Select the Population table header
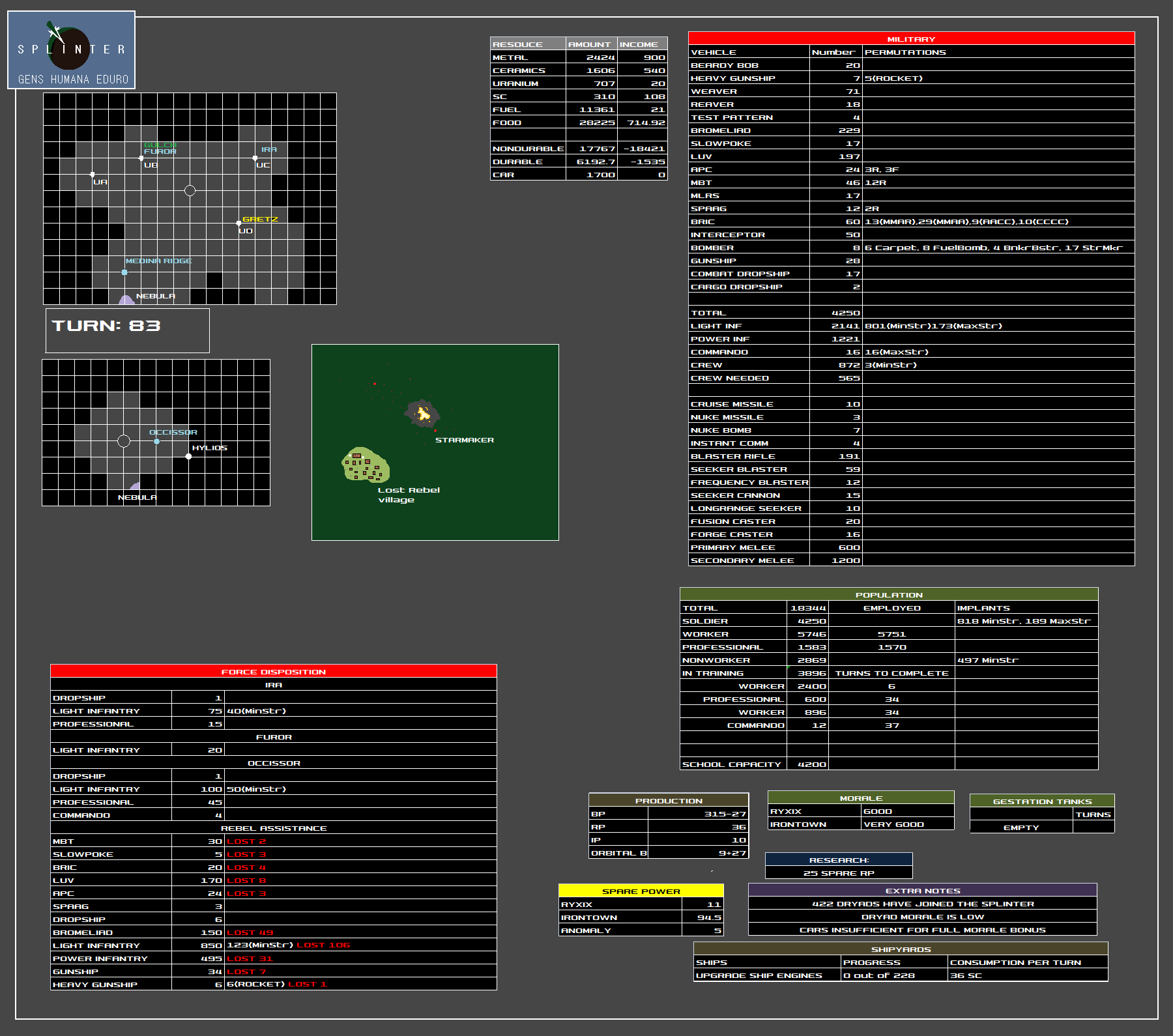The height and width of the screenshot is (1036, 1173). [x=889, y=594]
